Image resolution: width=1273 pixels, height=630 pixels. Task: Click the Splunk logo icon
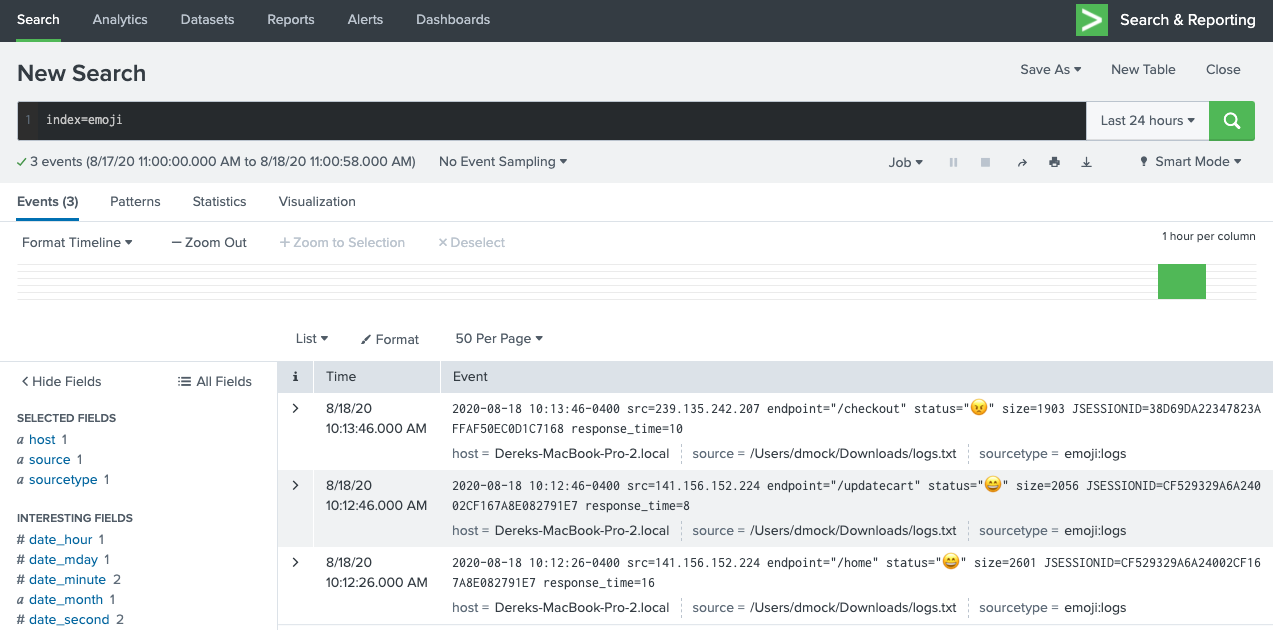pyautogui.click(x=1091, y=20)
